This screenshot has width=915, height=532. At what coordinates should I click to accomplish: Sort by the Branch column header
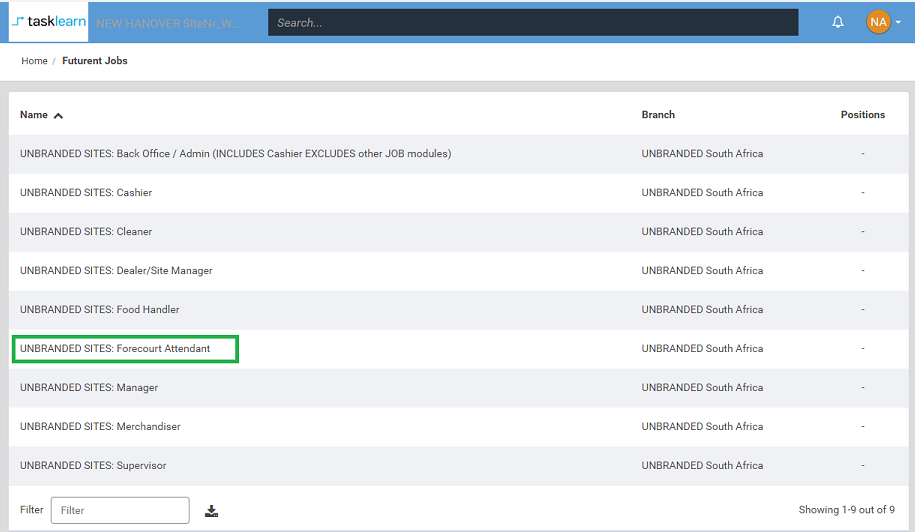tap(658, 115)
